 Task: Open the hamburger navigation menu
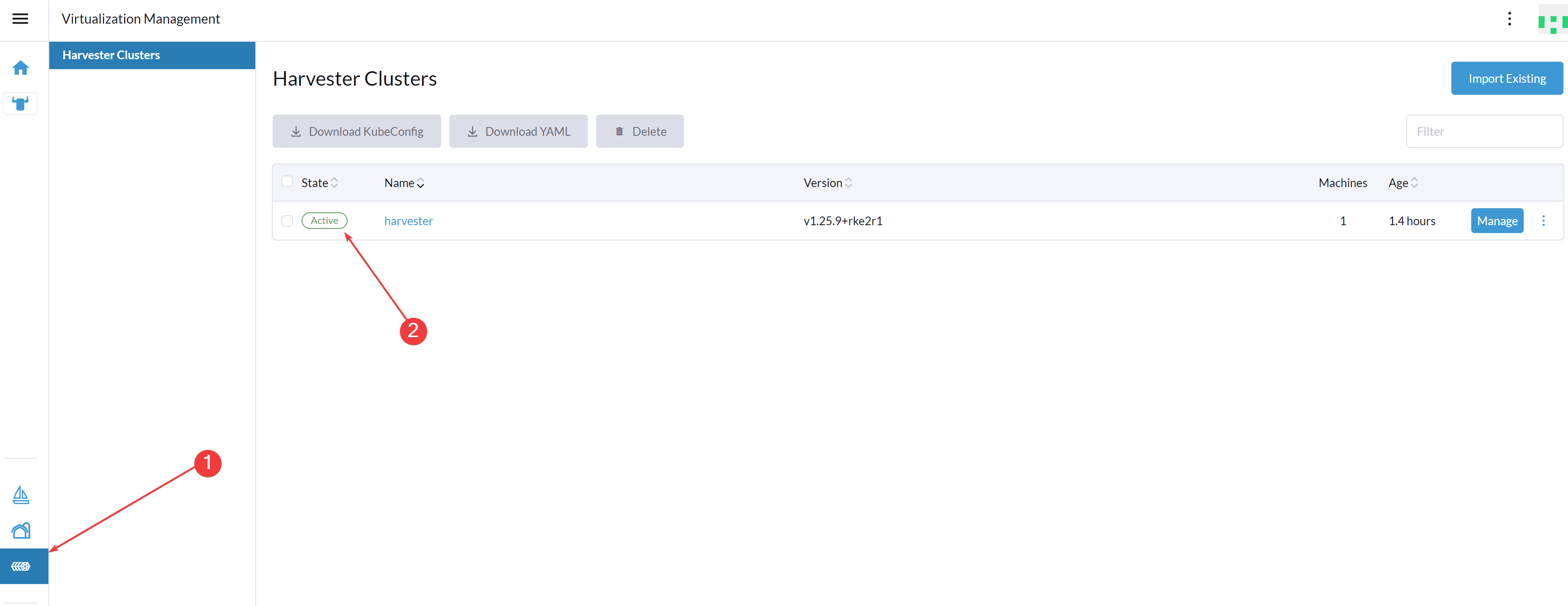coord(20,19)
